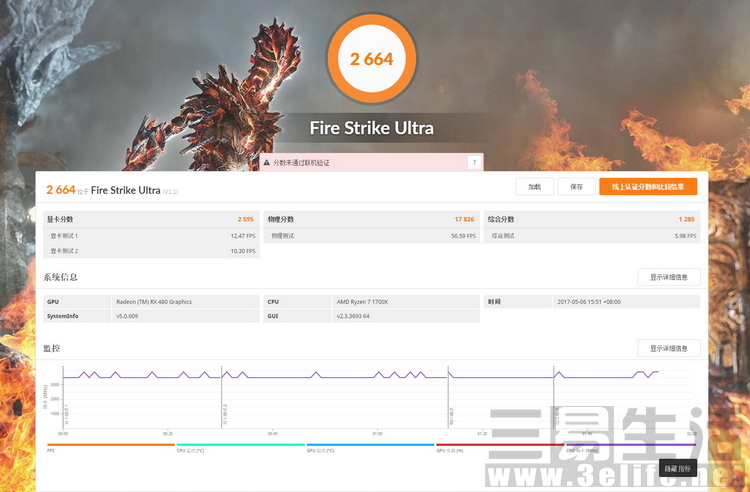
Task: Show detailed system info via 显示详细信息 button
Action: point(669,277)
